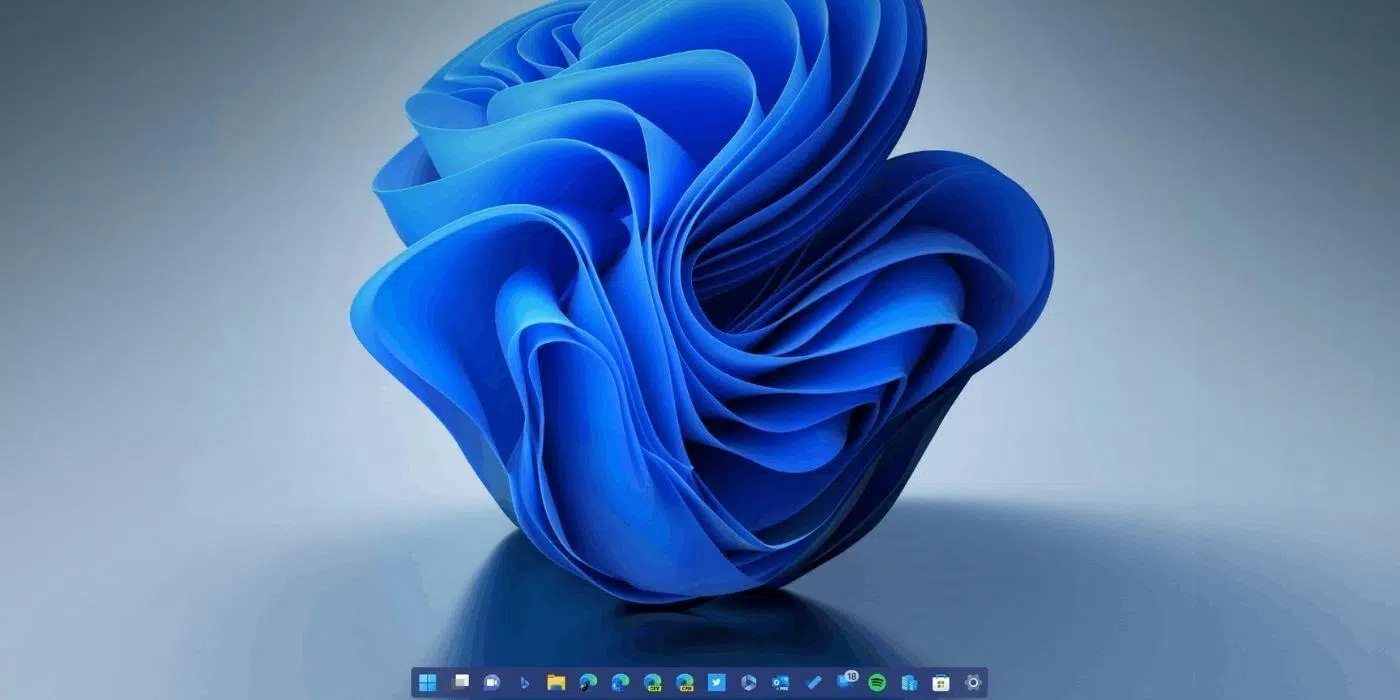Open the Edge icon immediately left of Edge Dev

[x=620, y=683]
